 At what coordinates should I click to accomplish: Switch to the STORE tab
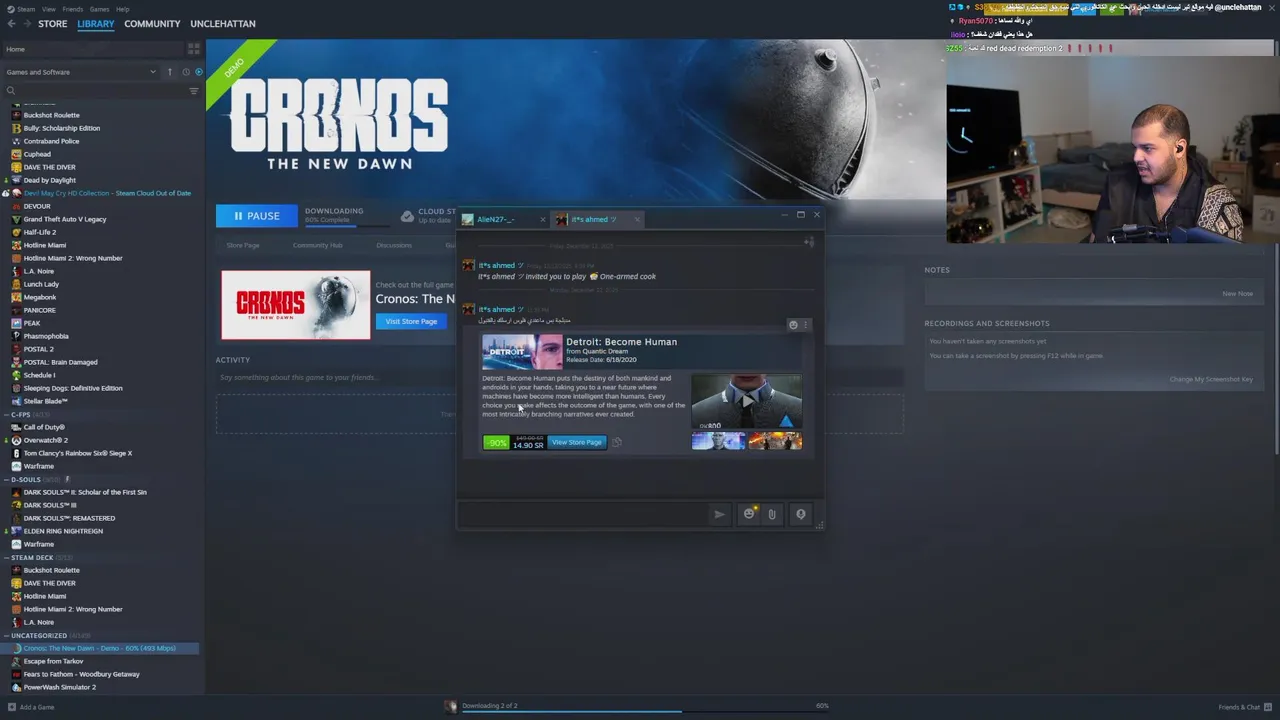tap(52, 24)
